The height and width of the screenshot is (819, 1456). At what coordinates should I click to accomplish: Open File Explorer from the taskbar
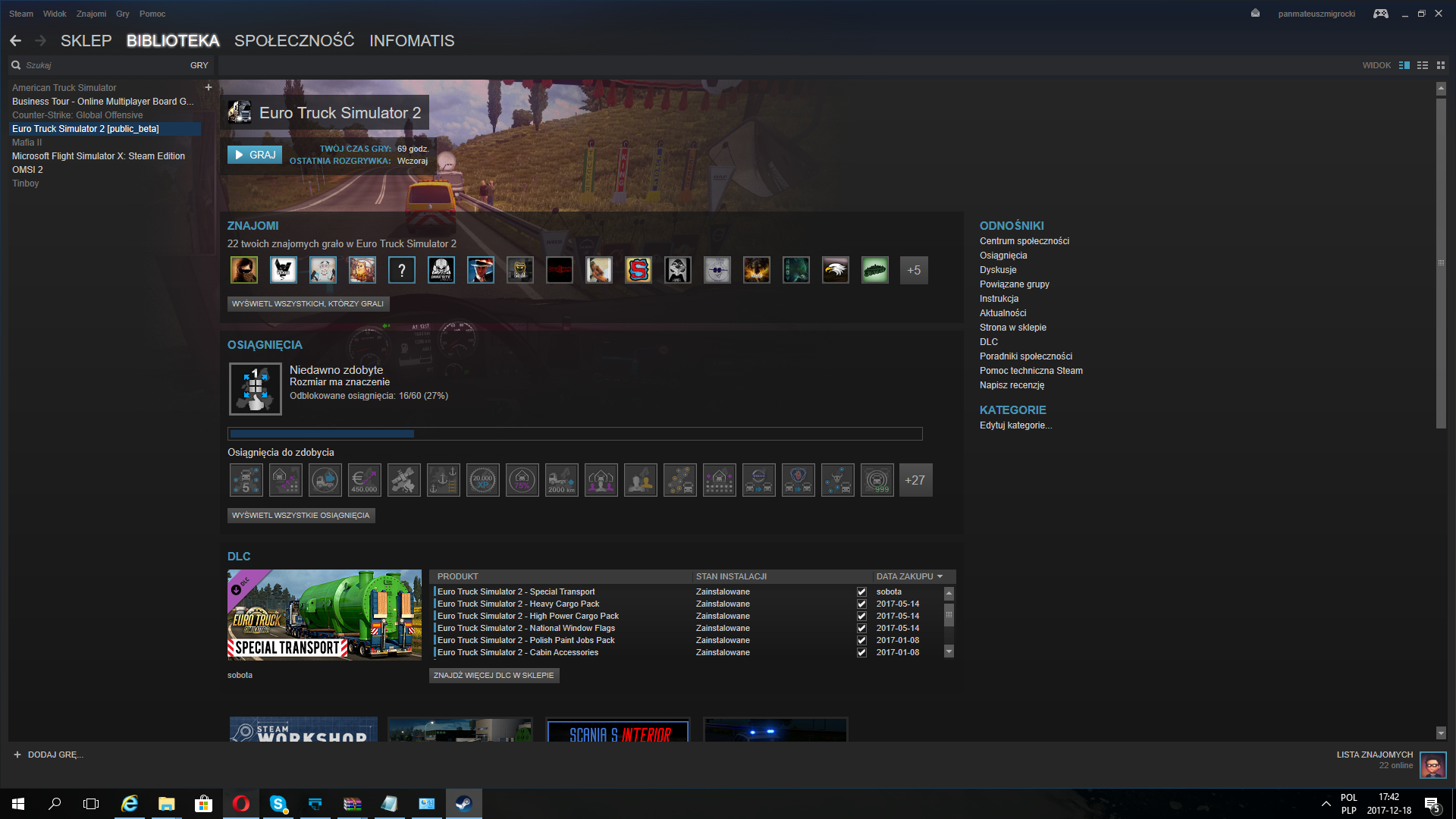pyautogui.click(x=167, y=804)
